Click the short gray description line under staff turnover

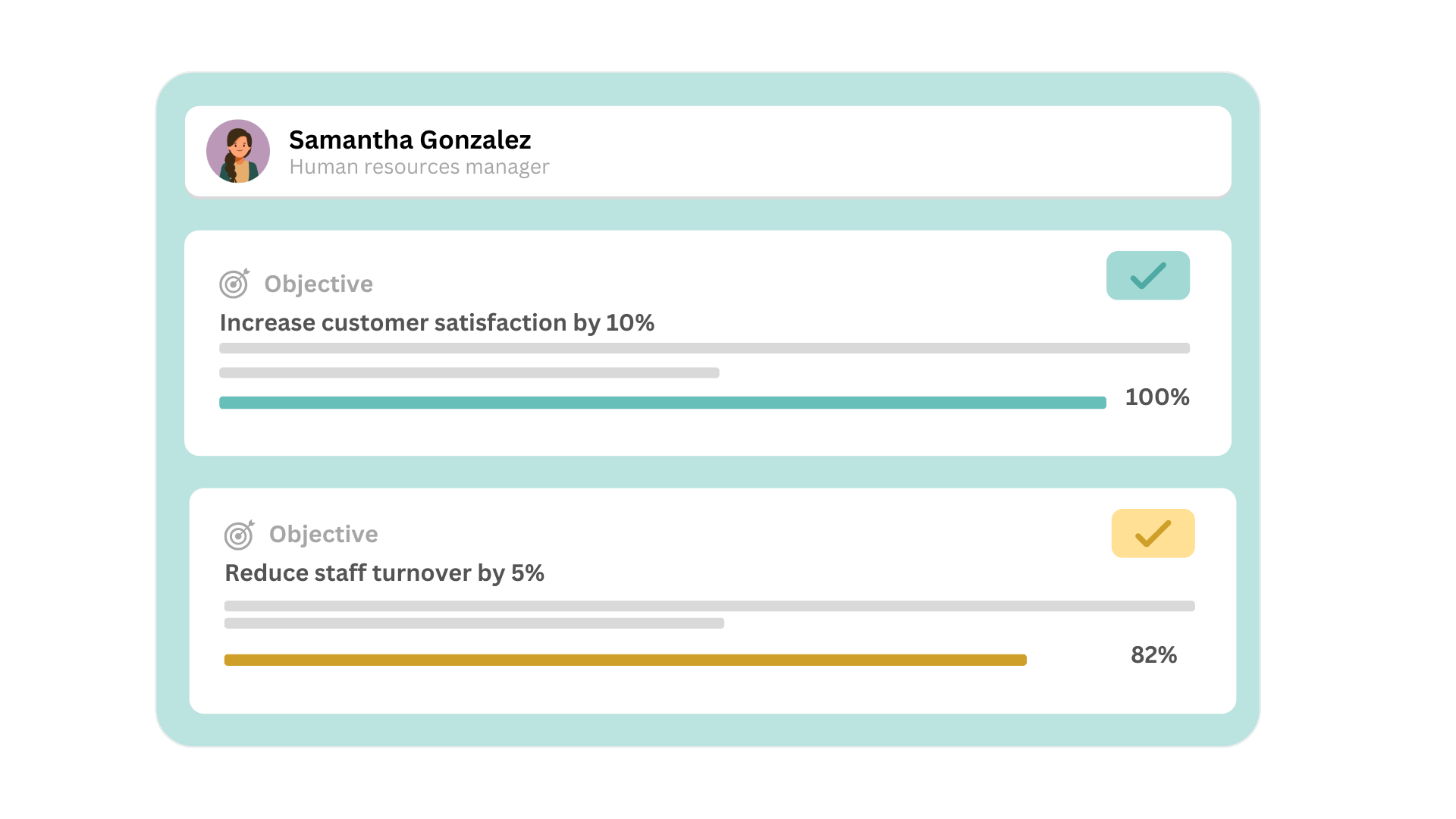[474, 623]
